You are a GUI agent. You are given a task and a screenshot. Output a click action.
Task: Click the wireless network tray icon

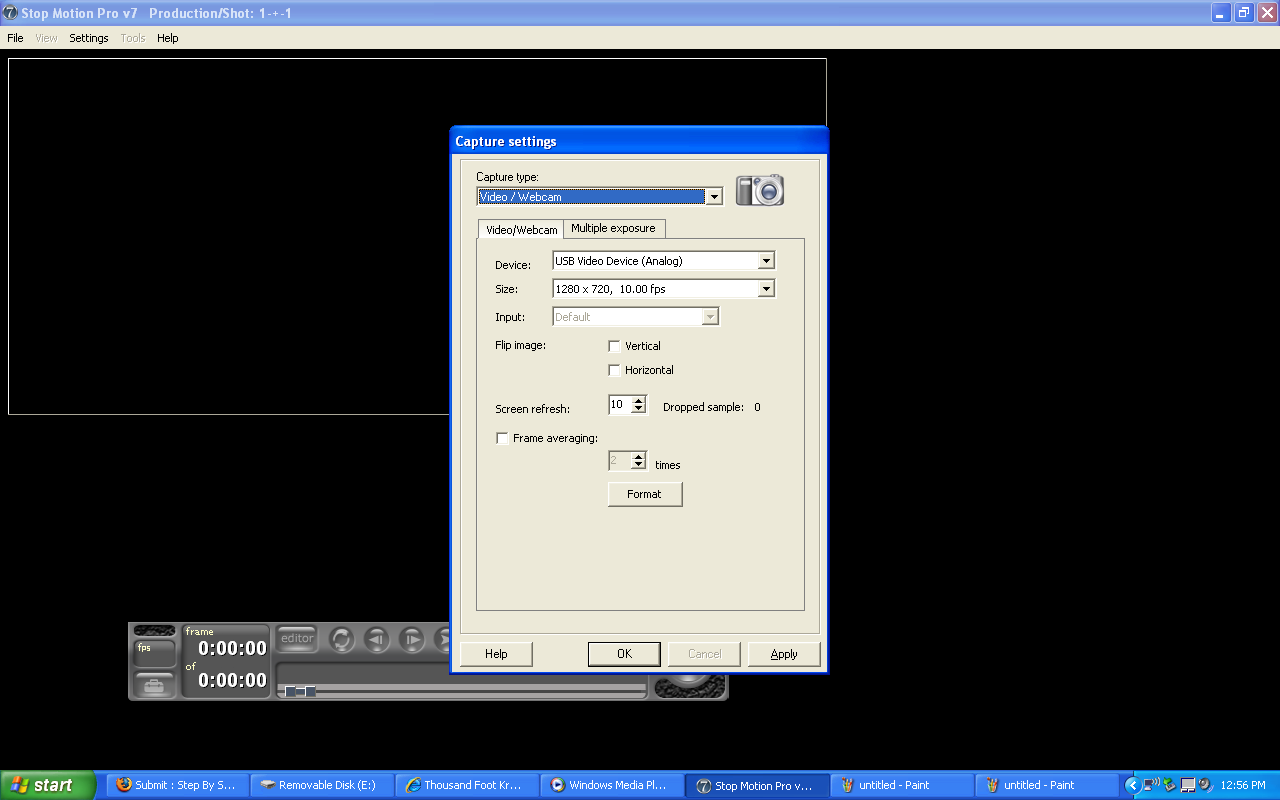coord(1152,784)
